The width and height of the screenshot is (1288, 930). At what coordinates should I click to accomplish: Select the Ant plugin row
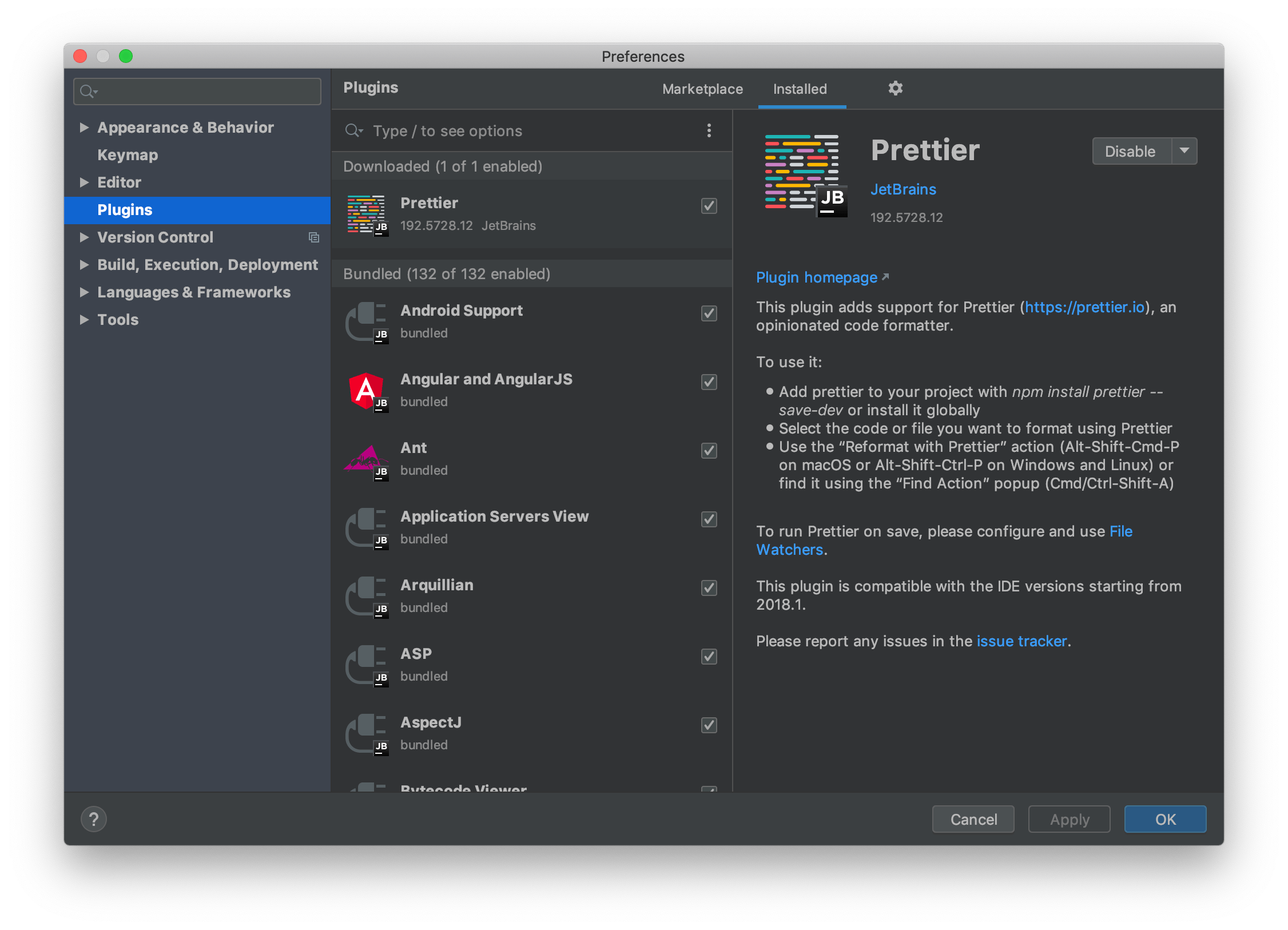click(x=532, y=459)
